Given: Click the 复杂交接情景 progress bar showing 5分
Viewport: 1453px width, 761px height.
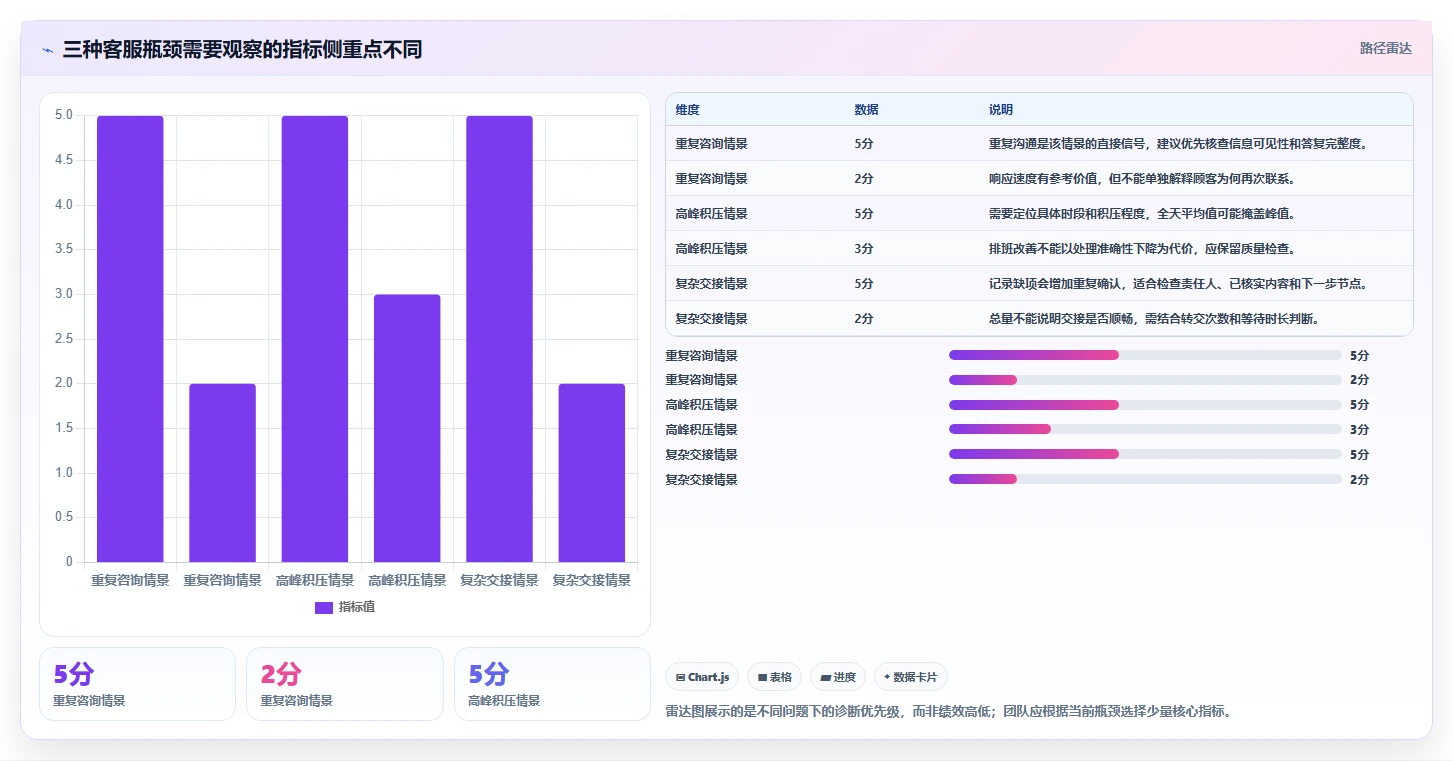Looking at the screenshot, I should pyautogui.click(x=1144, y=455).
